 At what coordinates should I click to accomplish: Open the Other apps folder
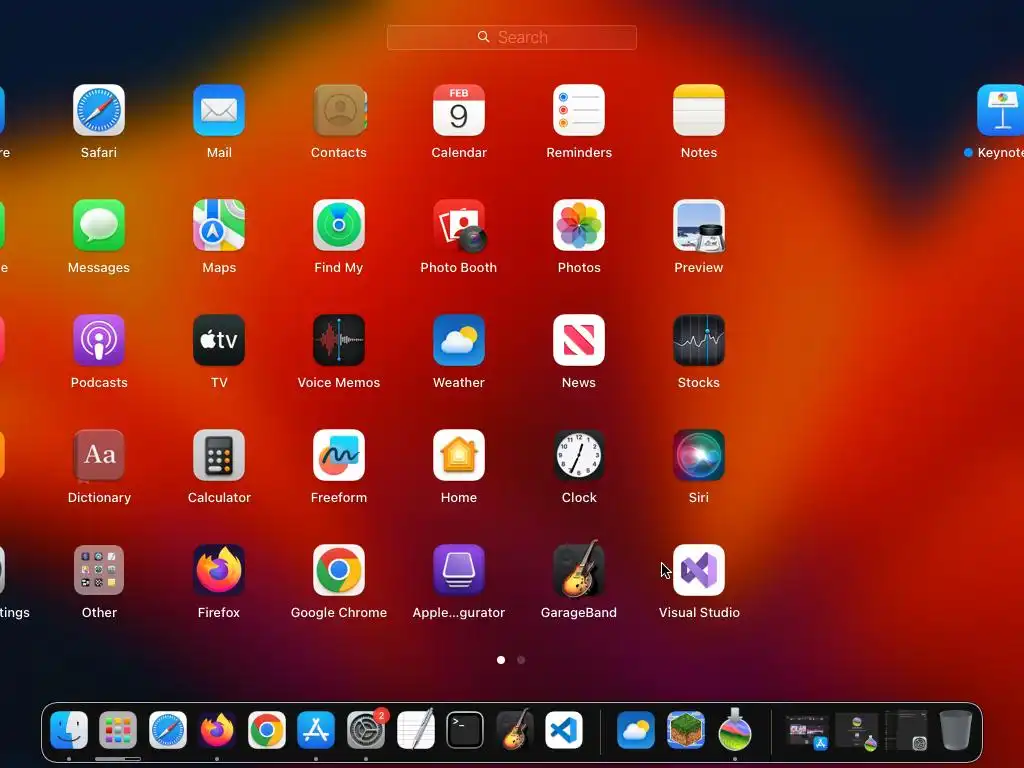(99, 570)
